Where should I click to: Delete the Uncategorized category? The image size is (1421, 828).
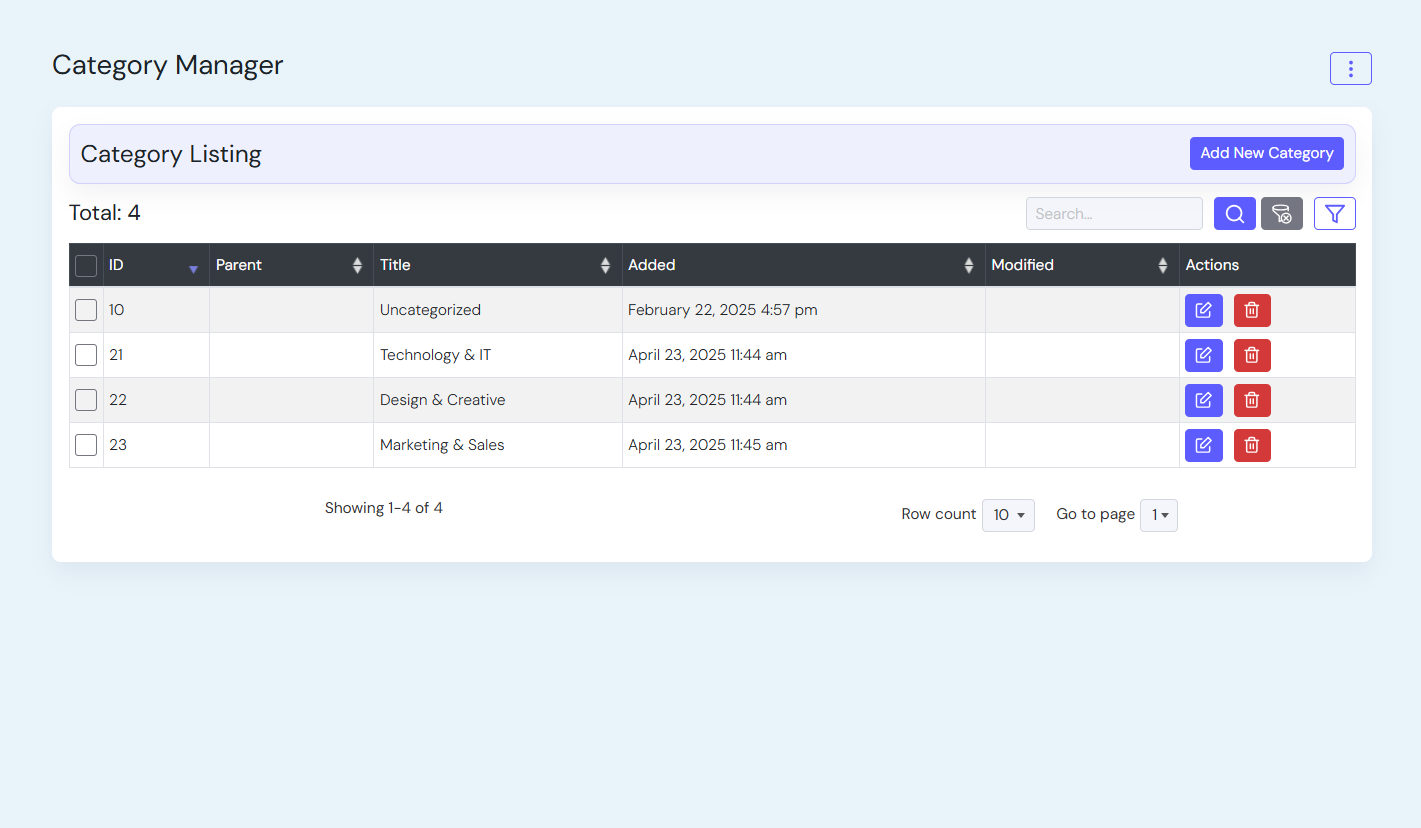click(1251, 311)
